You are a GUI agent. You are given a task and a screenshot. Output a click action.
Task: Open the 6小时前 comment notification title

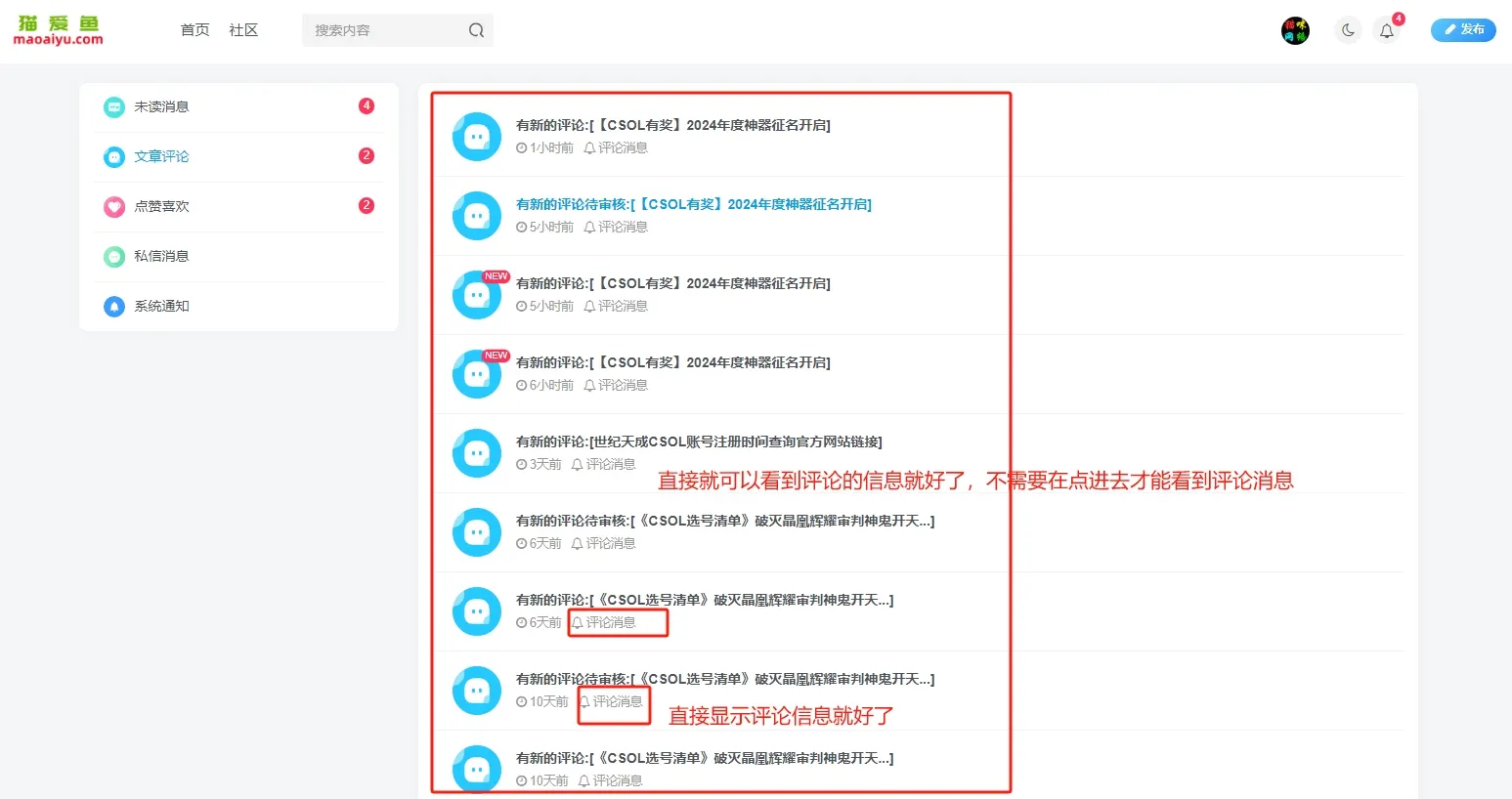coord(673,362)
